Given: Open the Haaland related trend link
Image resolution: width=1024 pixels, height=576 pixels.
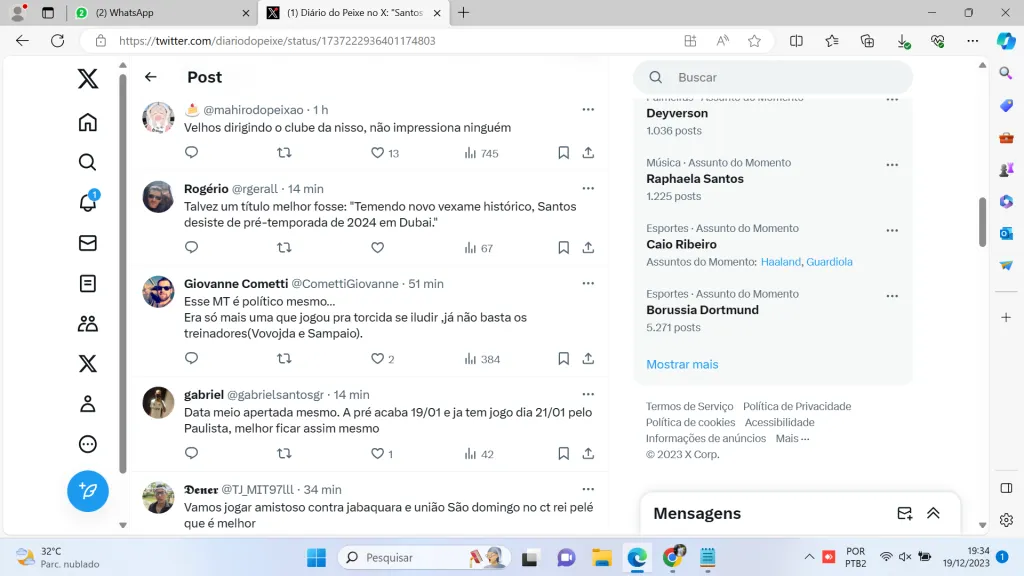Looking at the screenshot, I should 780,262.
